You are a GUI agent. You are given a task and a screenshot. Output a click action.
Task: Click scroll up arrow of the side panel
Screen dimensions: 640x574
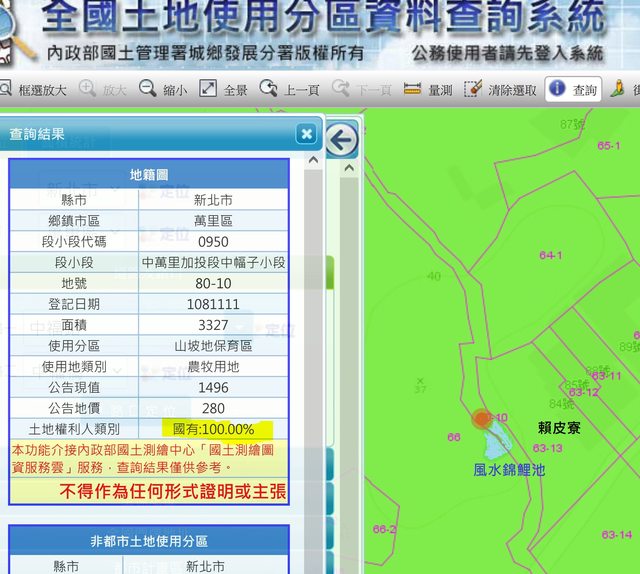click(x=313, y=160)
